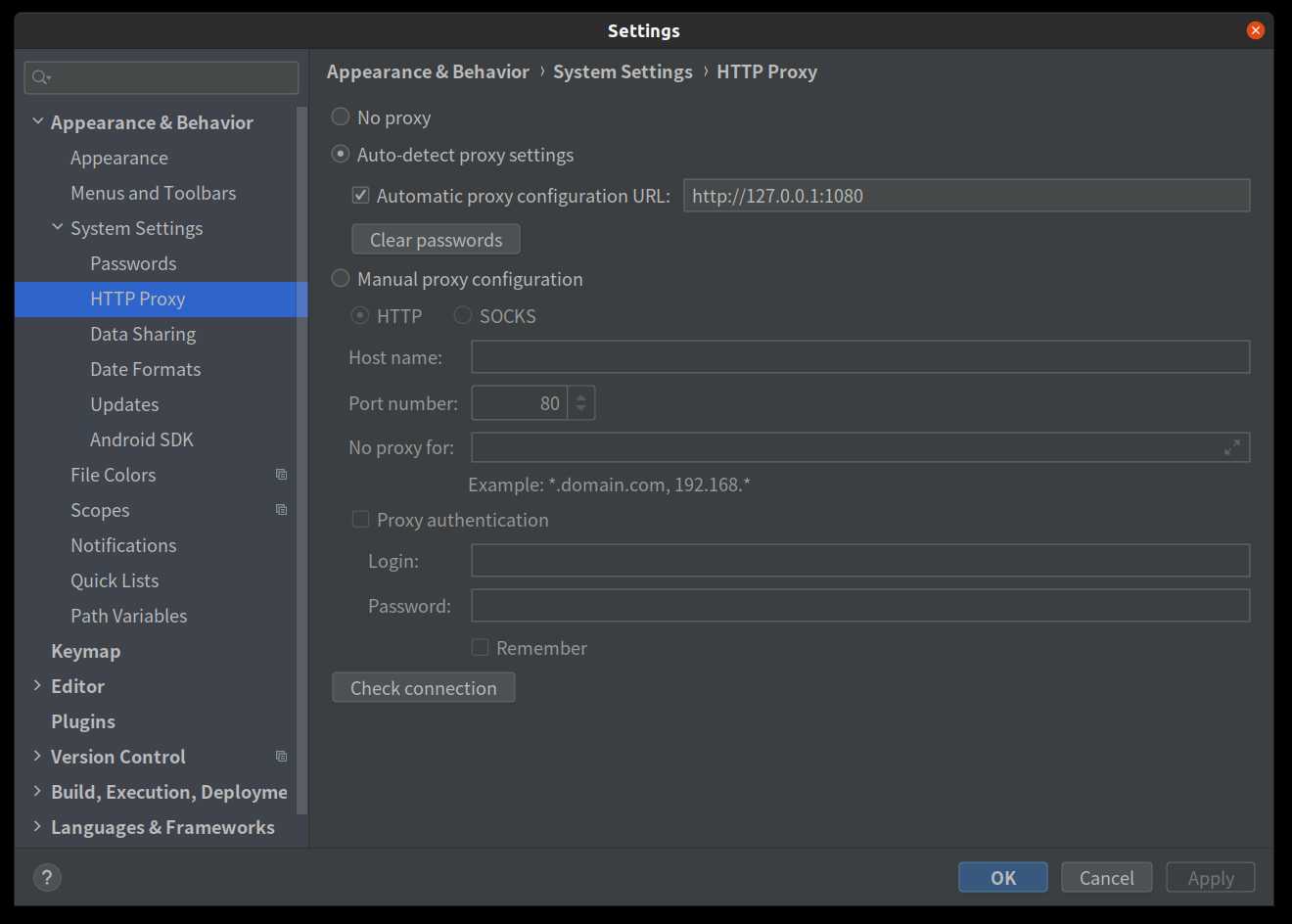1292x924 pixels.
Task: Tick the Remember password checkbox
Action: tap(480, 647)
